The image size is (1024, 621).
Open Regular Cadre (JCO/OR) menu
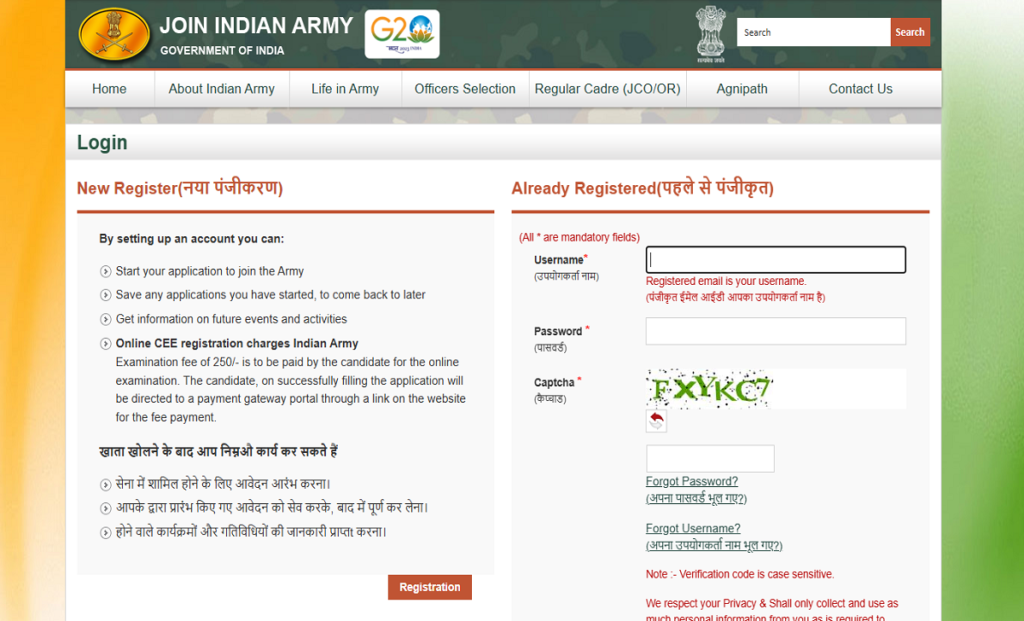tap(607, 89)
